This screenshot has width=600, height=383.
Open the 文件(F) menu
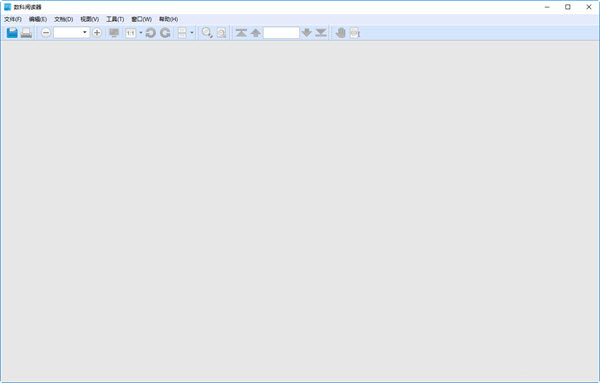coord(13,19)
